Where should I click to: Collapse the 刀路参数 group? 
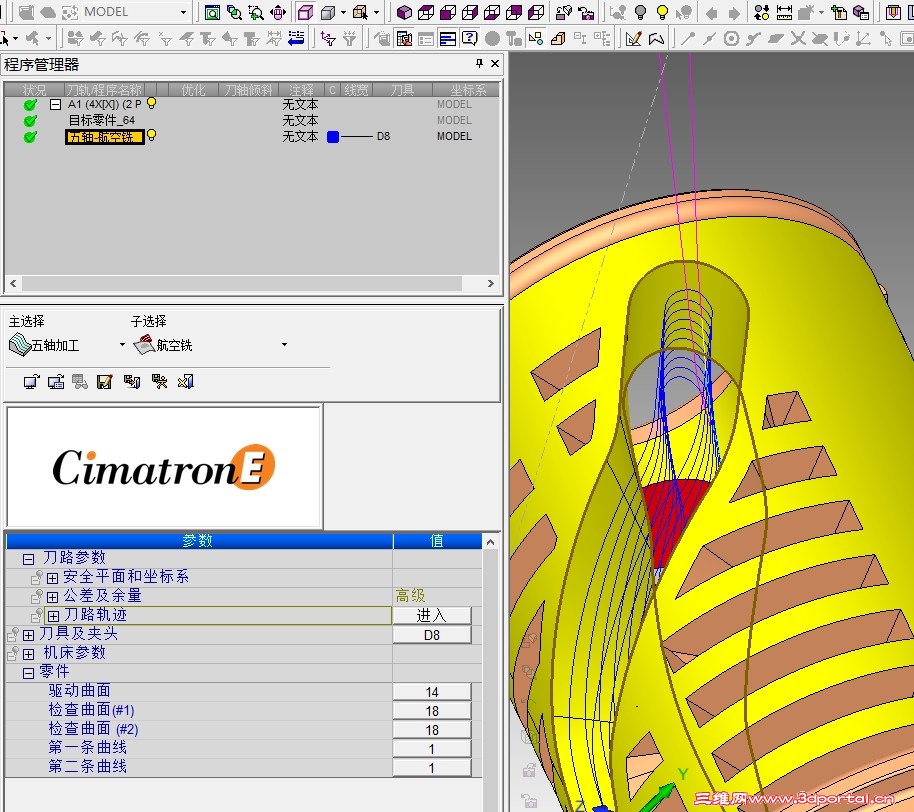tap(28, 560)
